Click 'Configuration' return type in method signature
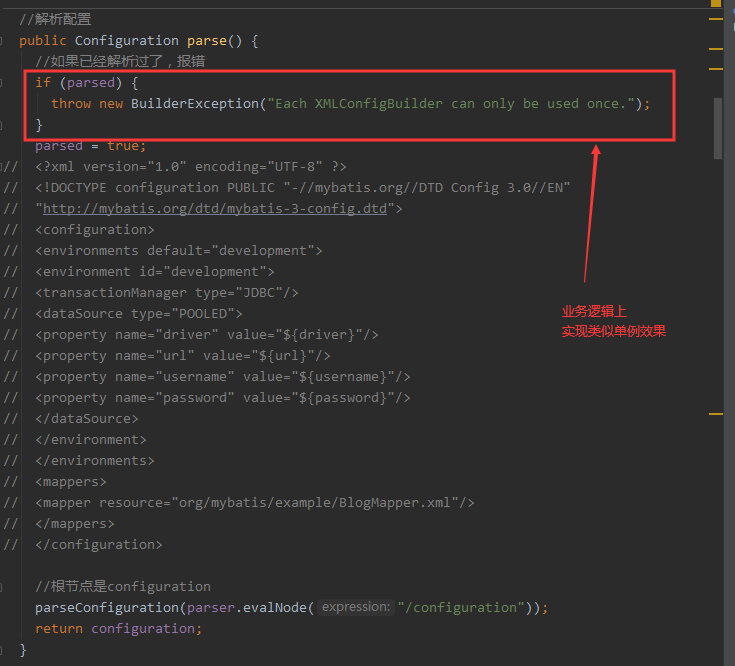This screenshot has width=735, height=666. pyautogui.click(x=127, y=41)
